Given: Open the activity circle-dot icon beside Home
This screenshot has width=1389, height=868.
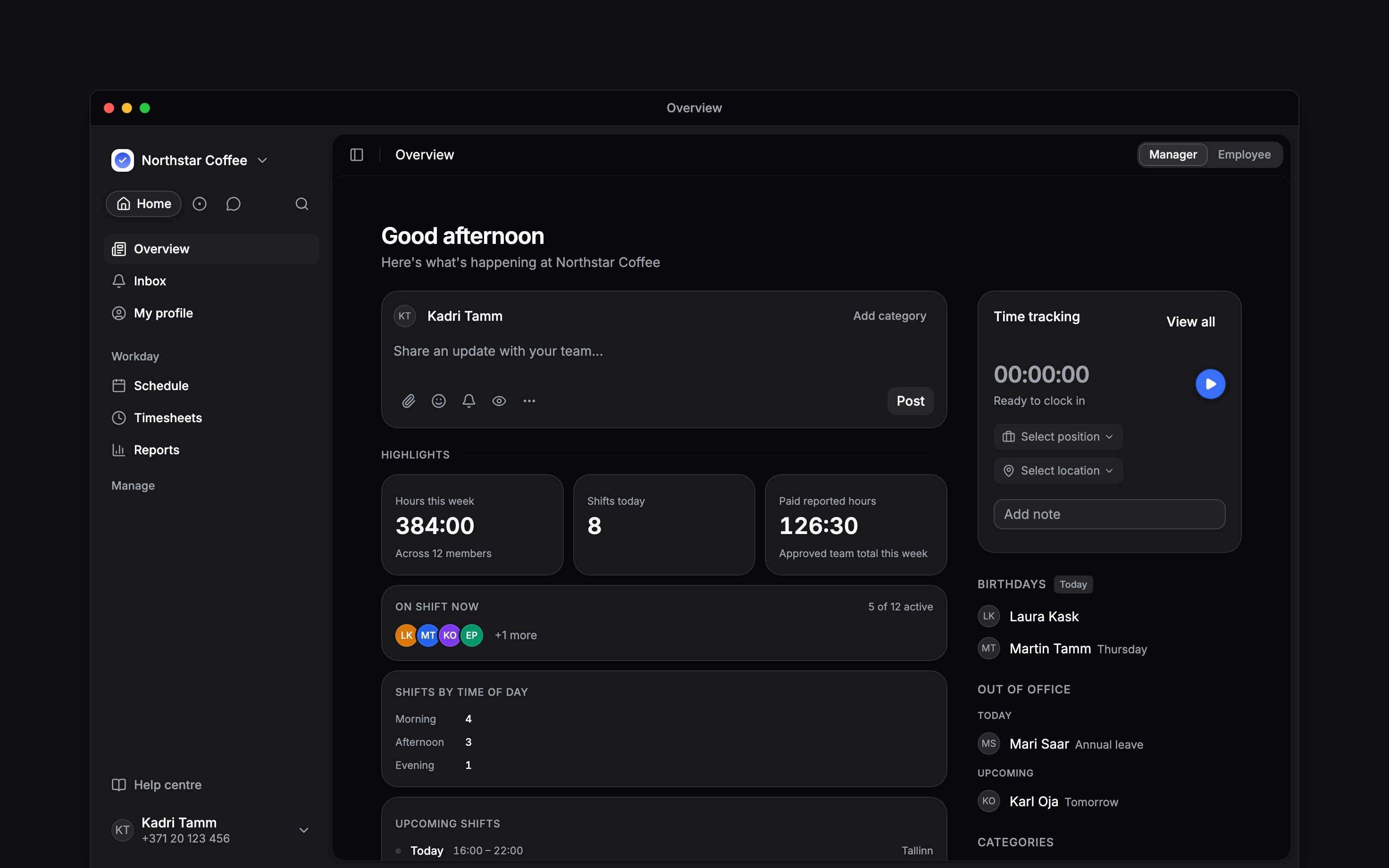Looking at the screenshot, I should tap(199, 204).
